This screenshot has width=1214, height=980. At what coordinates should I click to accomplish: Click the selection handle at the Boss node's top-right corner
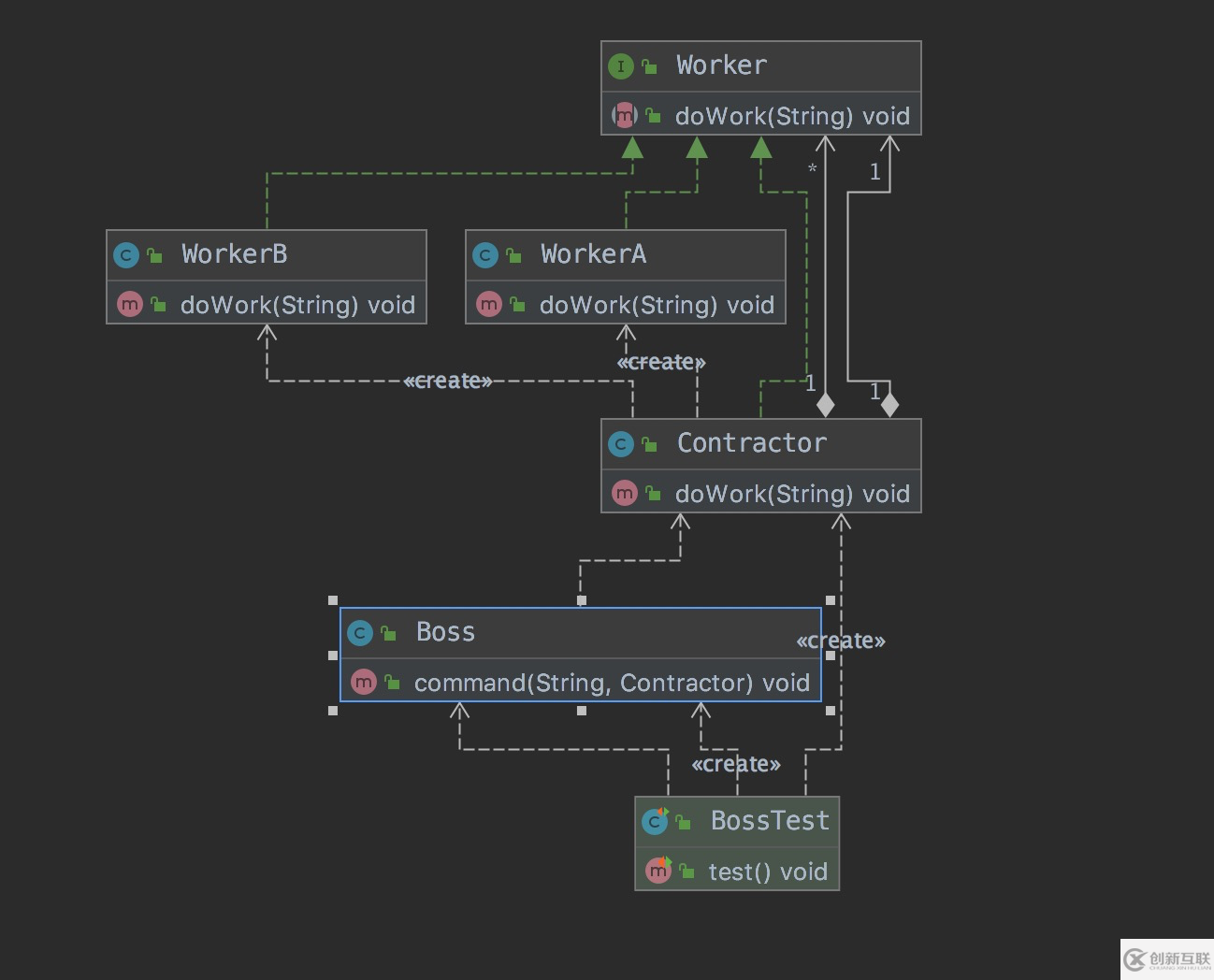tap(831, 600)
